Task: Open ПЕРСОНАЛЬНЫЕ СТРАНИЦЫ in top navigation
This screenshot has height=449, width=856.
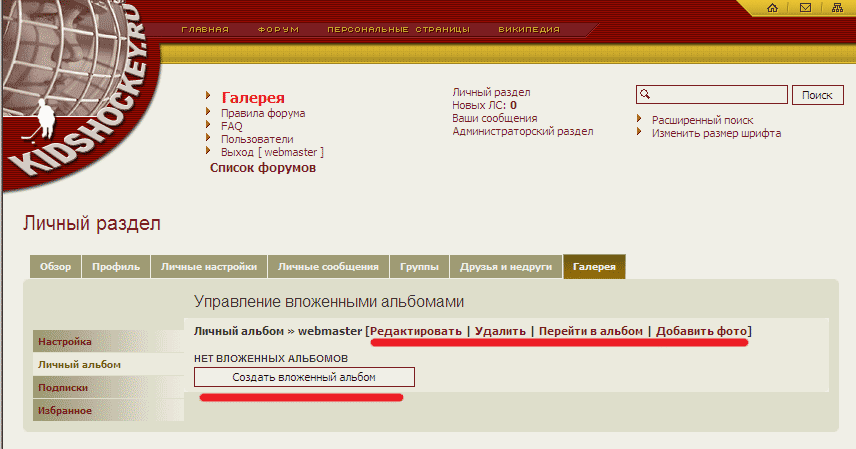Action: [x=399, y=29]
